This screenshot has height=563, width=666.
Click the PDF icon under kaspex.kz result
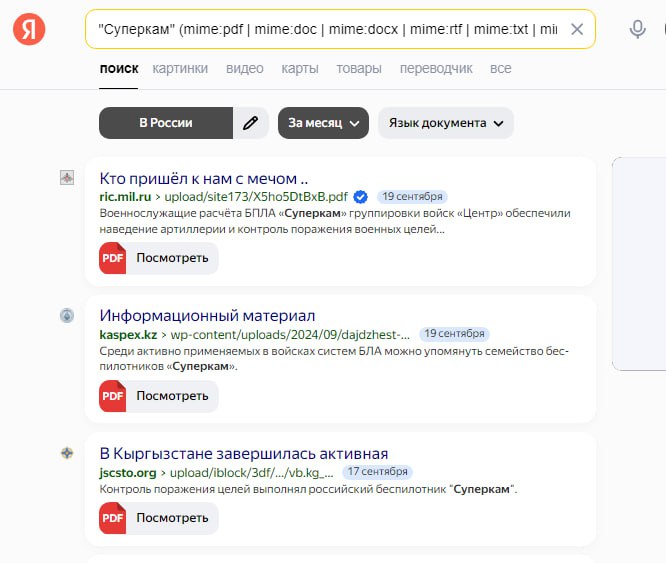pyautogui.click(x=113, y=396)
